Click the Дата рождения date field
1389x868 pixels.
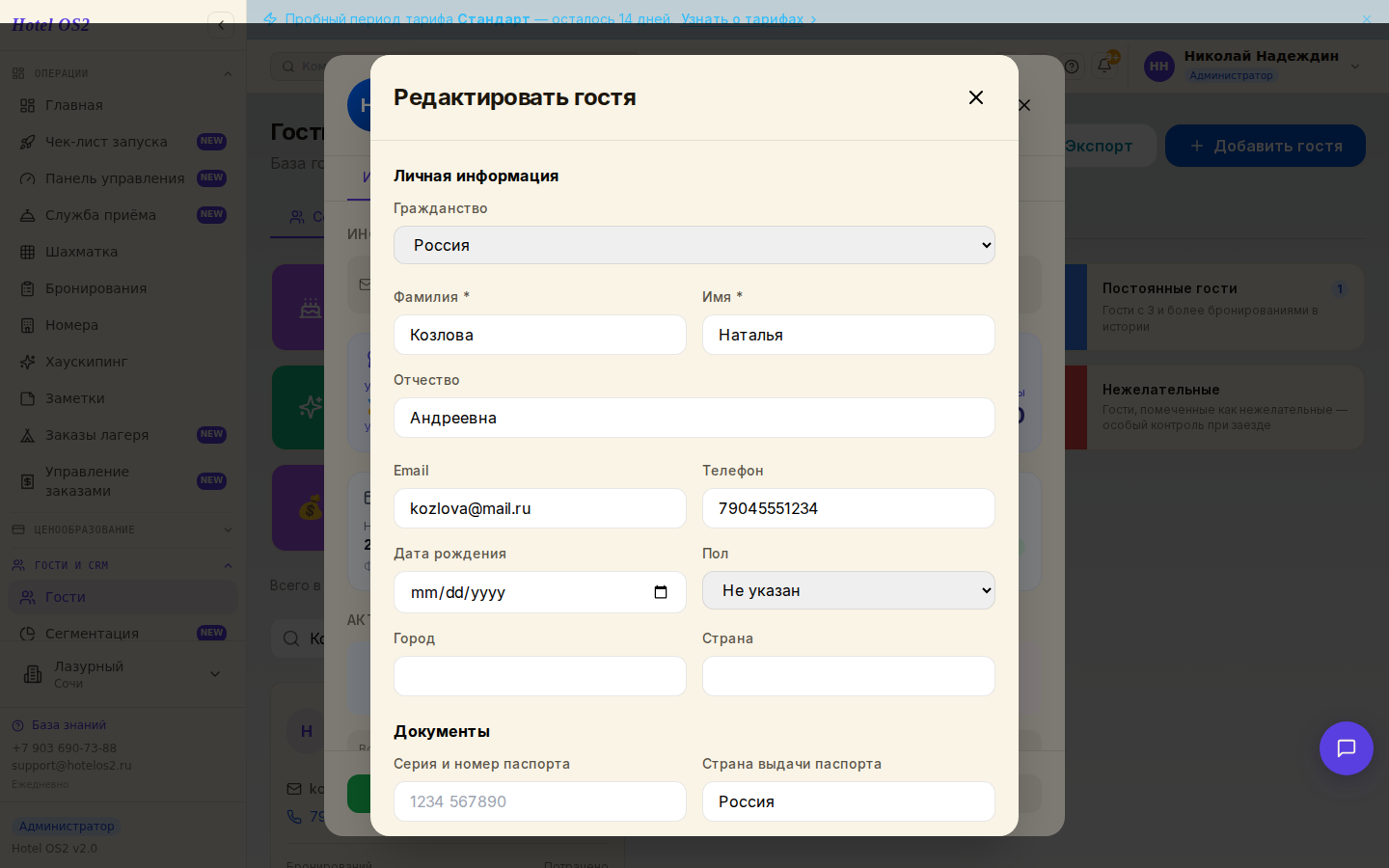(x=540, y=592)
